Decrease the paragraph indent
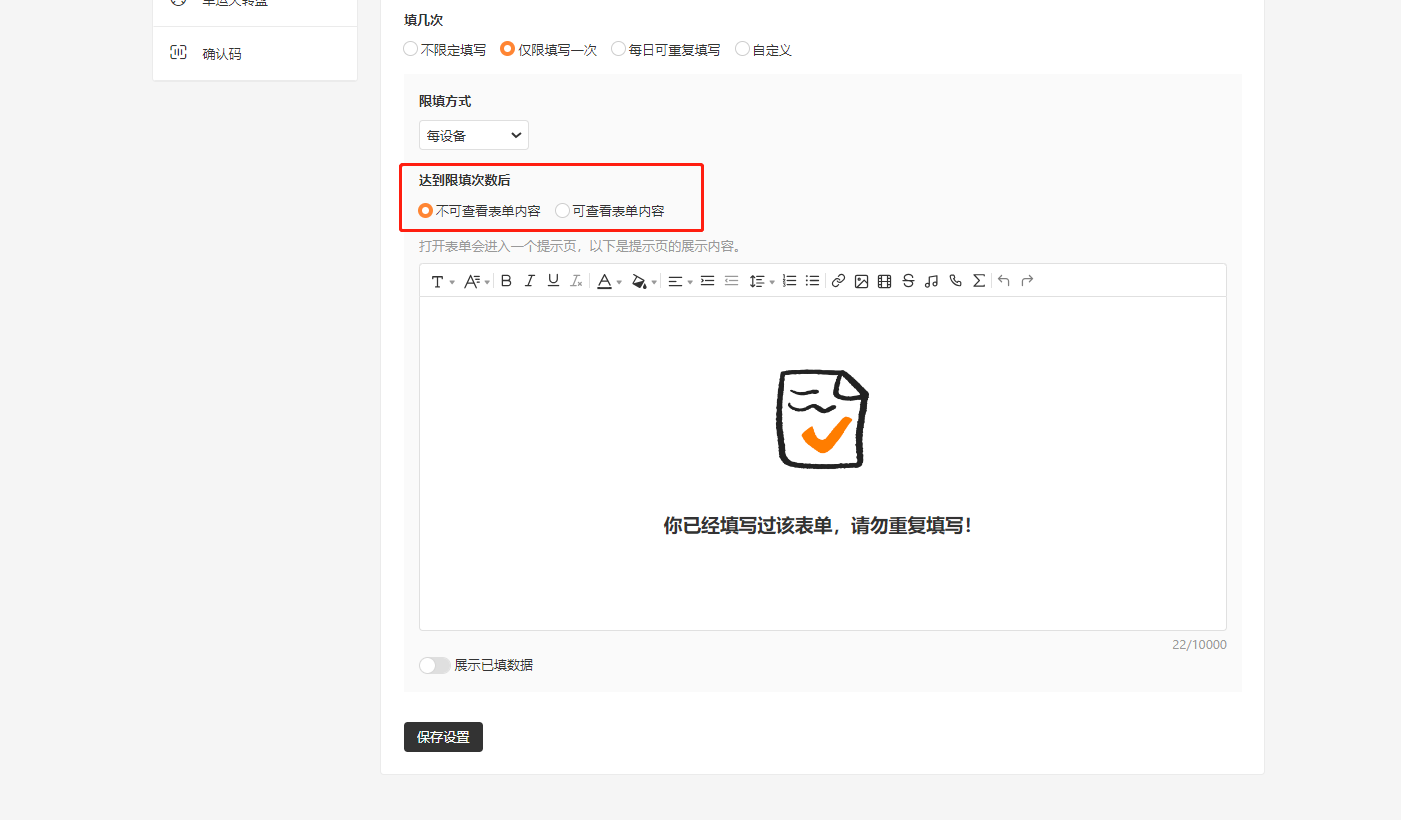Image resolution: width=1401 pixels, height=820 pixels. click(731, 281)
